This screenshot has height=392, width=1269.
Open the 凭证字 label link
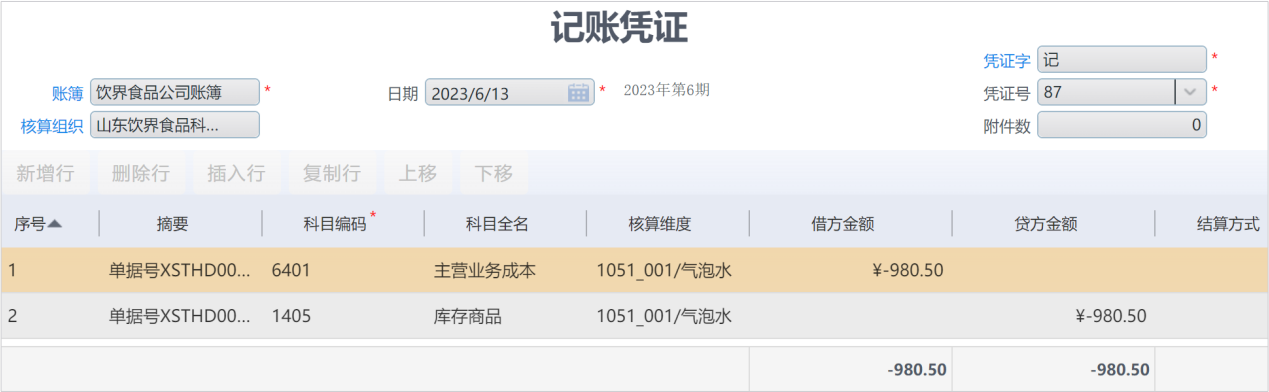(1007, 60)
